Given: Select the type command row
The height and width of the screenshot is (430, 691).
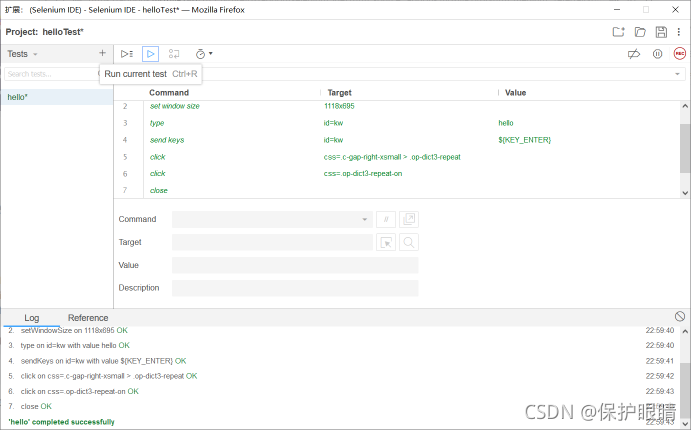Looking at the screenshot, I should click(399, 123).
